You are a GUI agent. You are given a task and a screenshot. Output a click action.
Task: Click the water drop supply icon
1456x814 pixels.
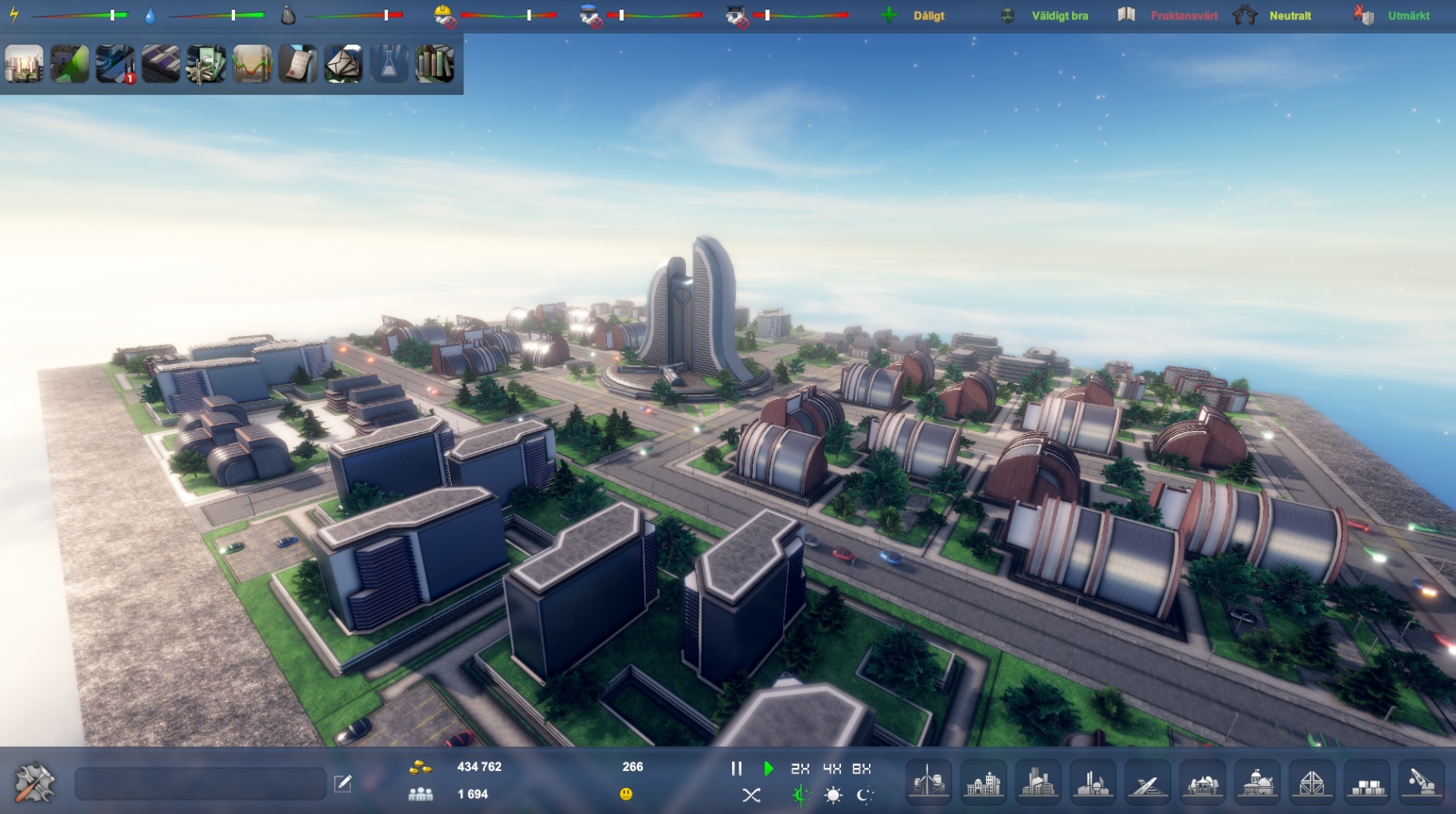point(151,15)
